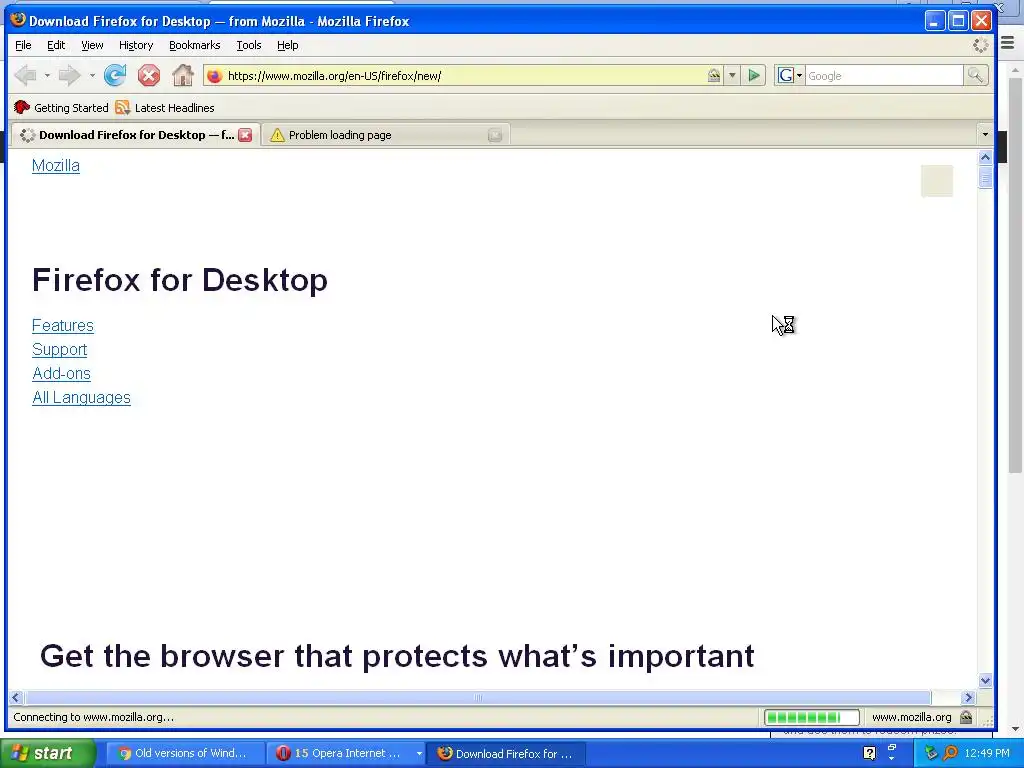The width and height of the screenshot is (1024, 768).
Task: Open the list all tabs dropdown
Action: tap(985, 135)
